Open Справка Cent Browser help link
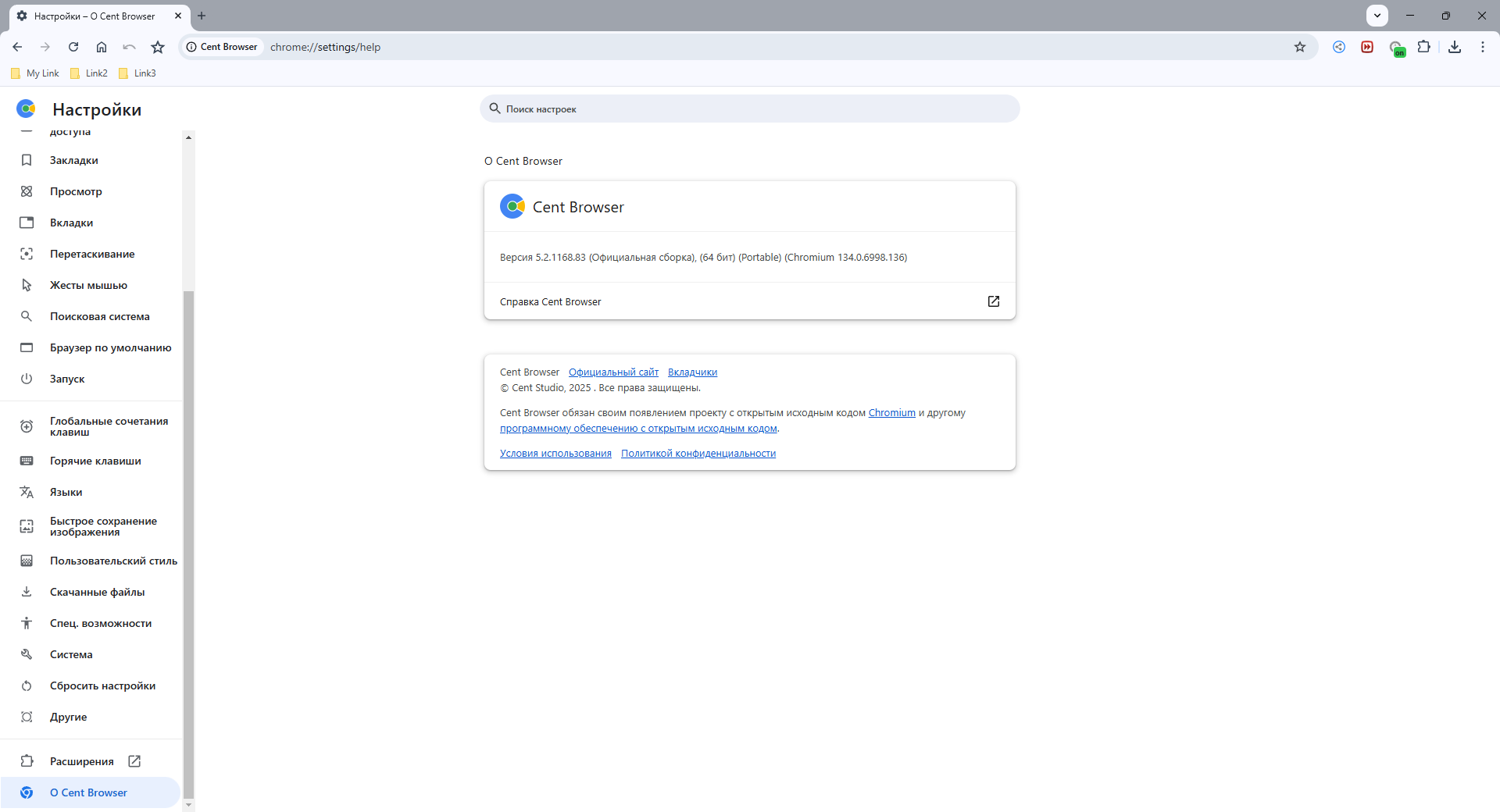Viewport: 1500px width, 812px height. (x=750, y=301)
